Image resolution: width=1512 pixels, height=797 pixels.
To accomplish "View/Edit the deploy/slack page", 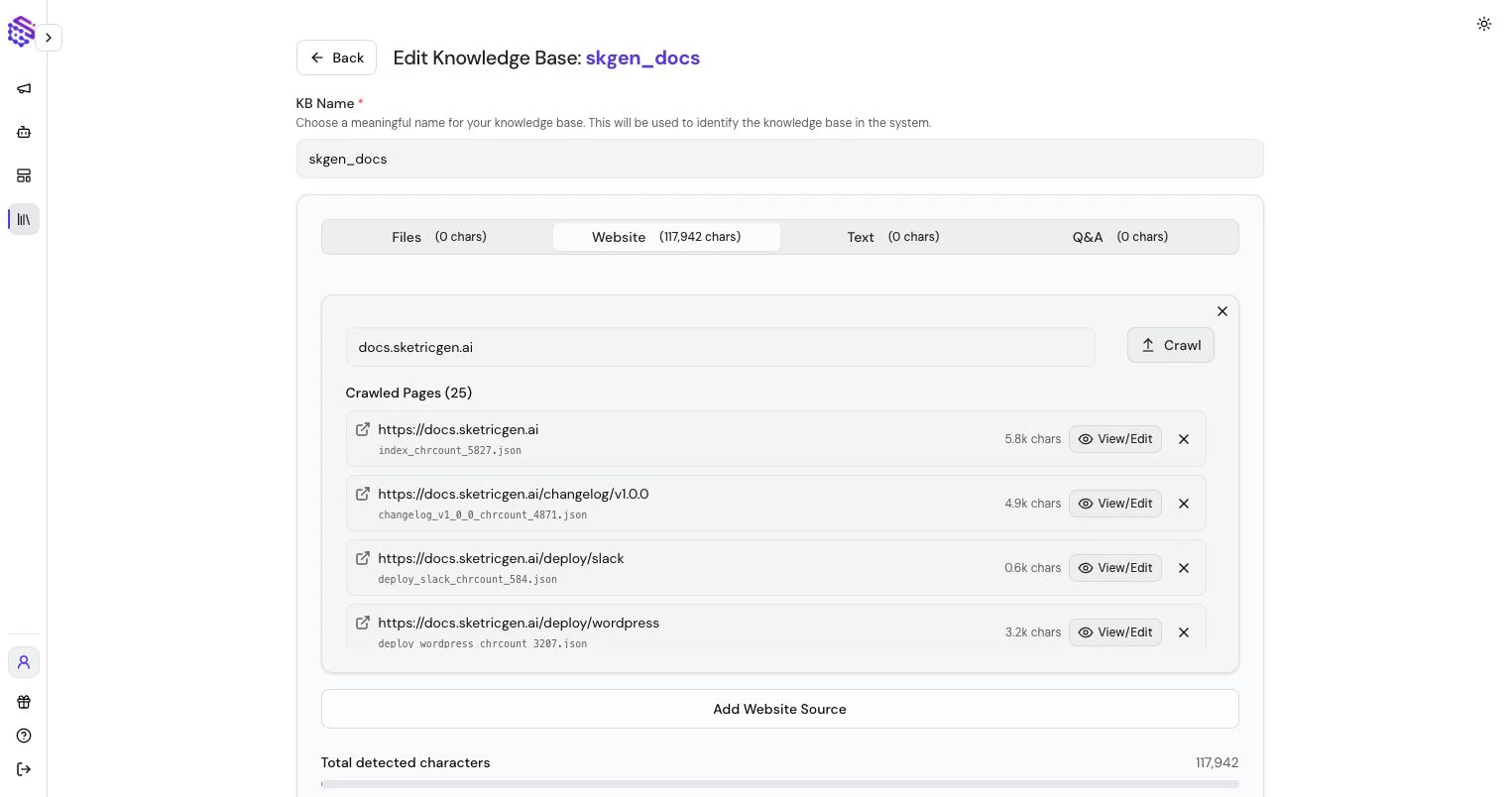I will point(1115,568).
